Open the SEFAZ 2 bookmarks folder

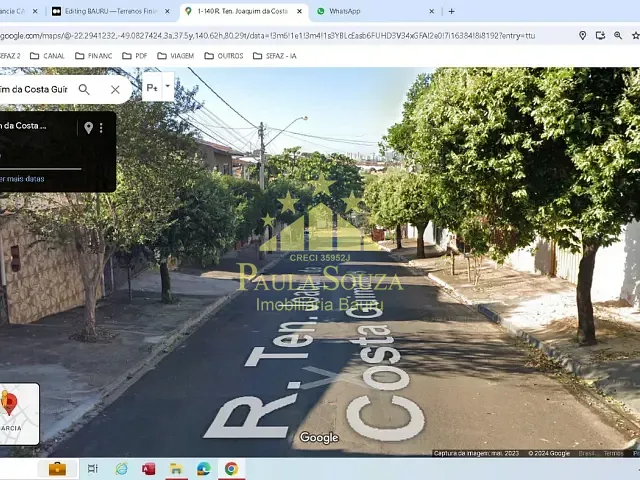[x=10, y=56]
